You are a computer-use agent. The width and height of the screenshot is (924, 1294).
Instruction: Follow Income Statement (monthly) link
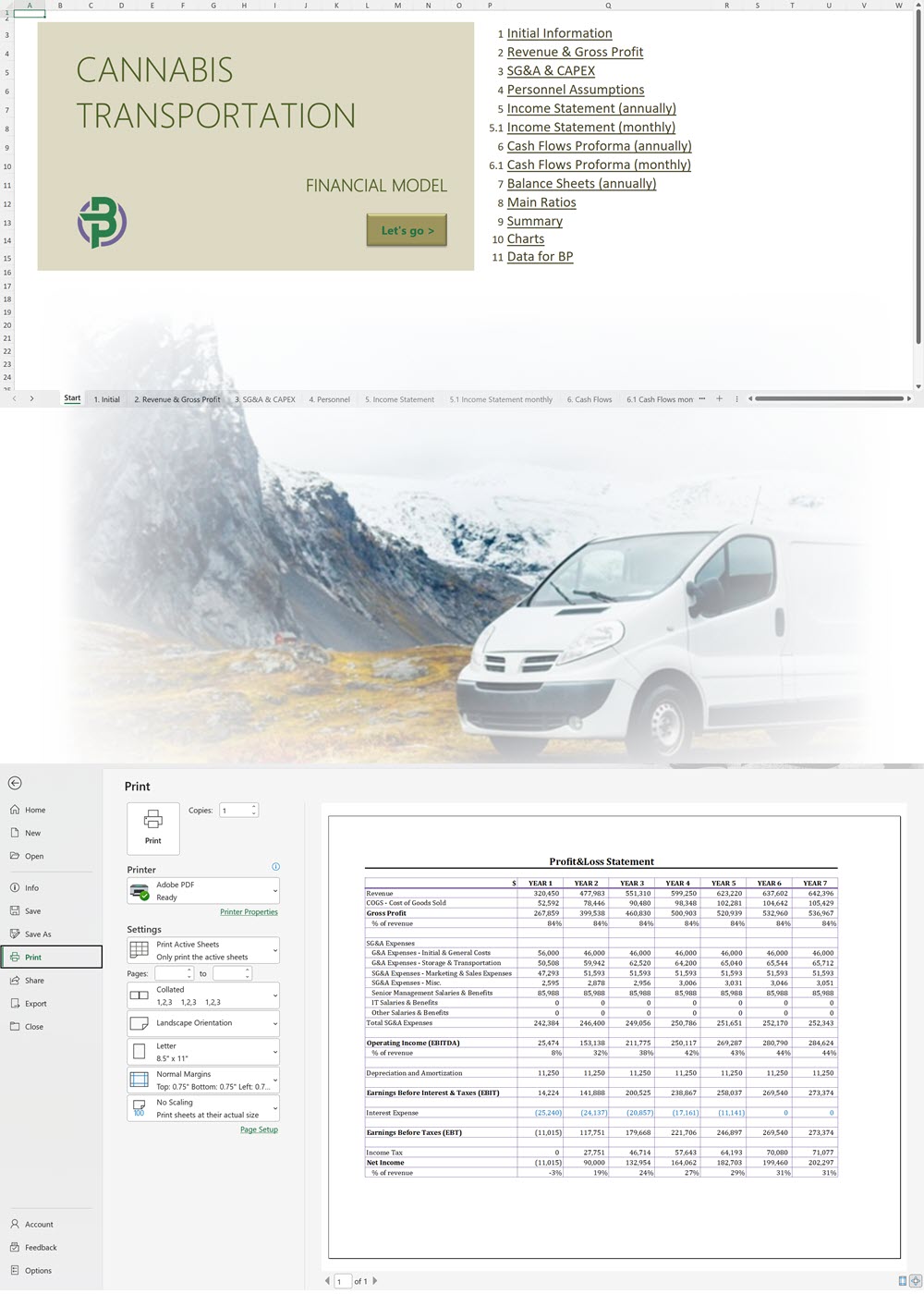591,128
